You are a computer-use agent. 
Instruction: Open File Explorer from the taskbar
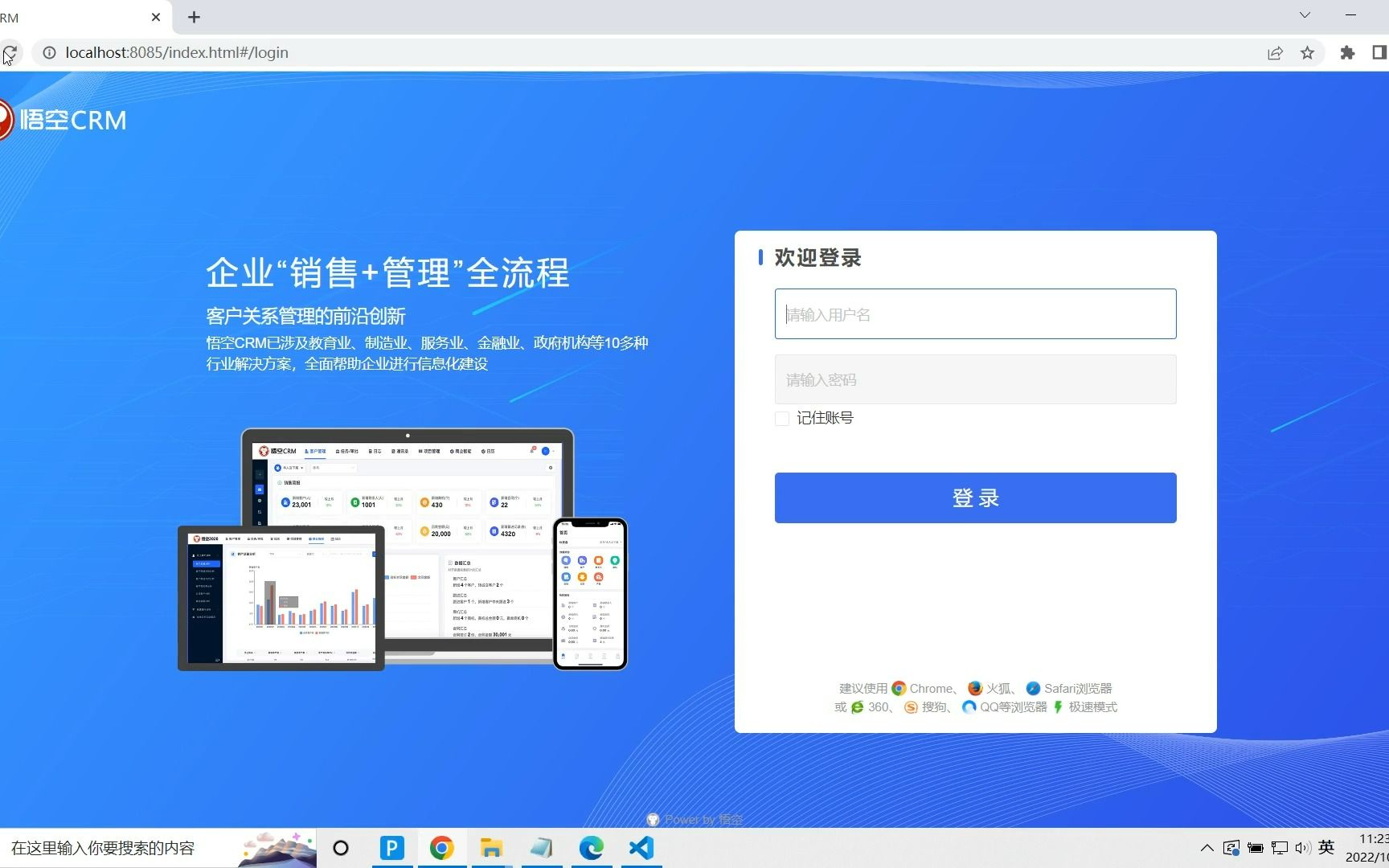491,848
